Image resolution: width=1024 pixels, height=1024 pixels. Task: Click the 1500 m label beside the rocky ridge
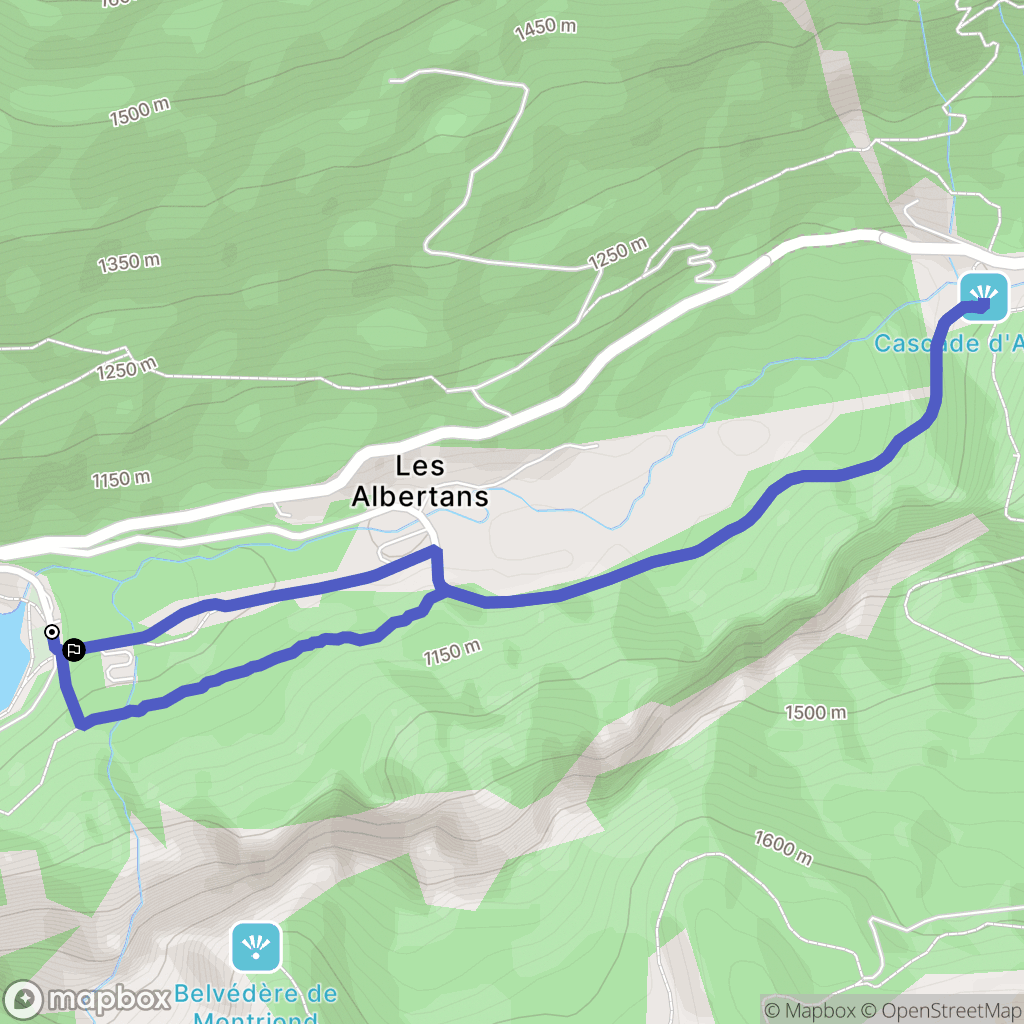816,712
